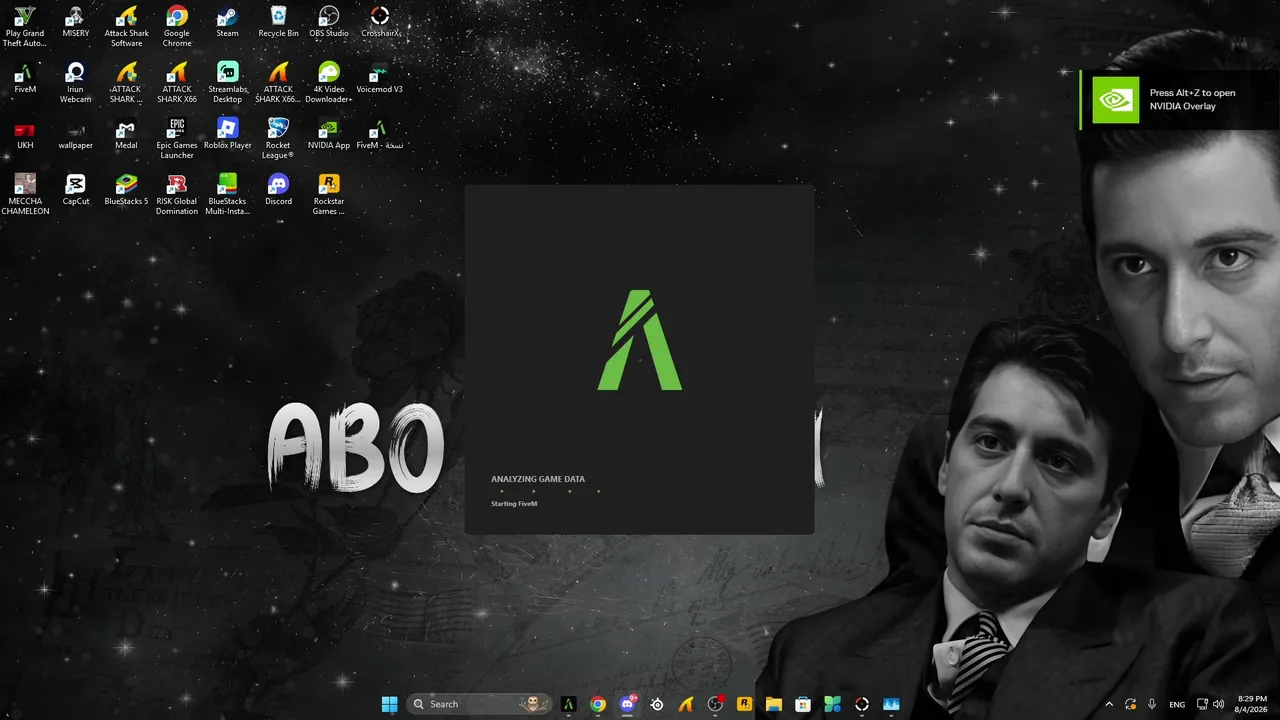Screen dimensions: 1280x720
Task: Launch Attack Shark Software from the desktop
Action: tap(126, 27)
